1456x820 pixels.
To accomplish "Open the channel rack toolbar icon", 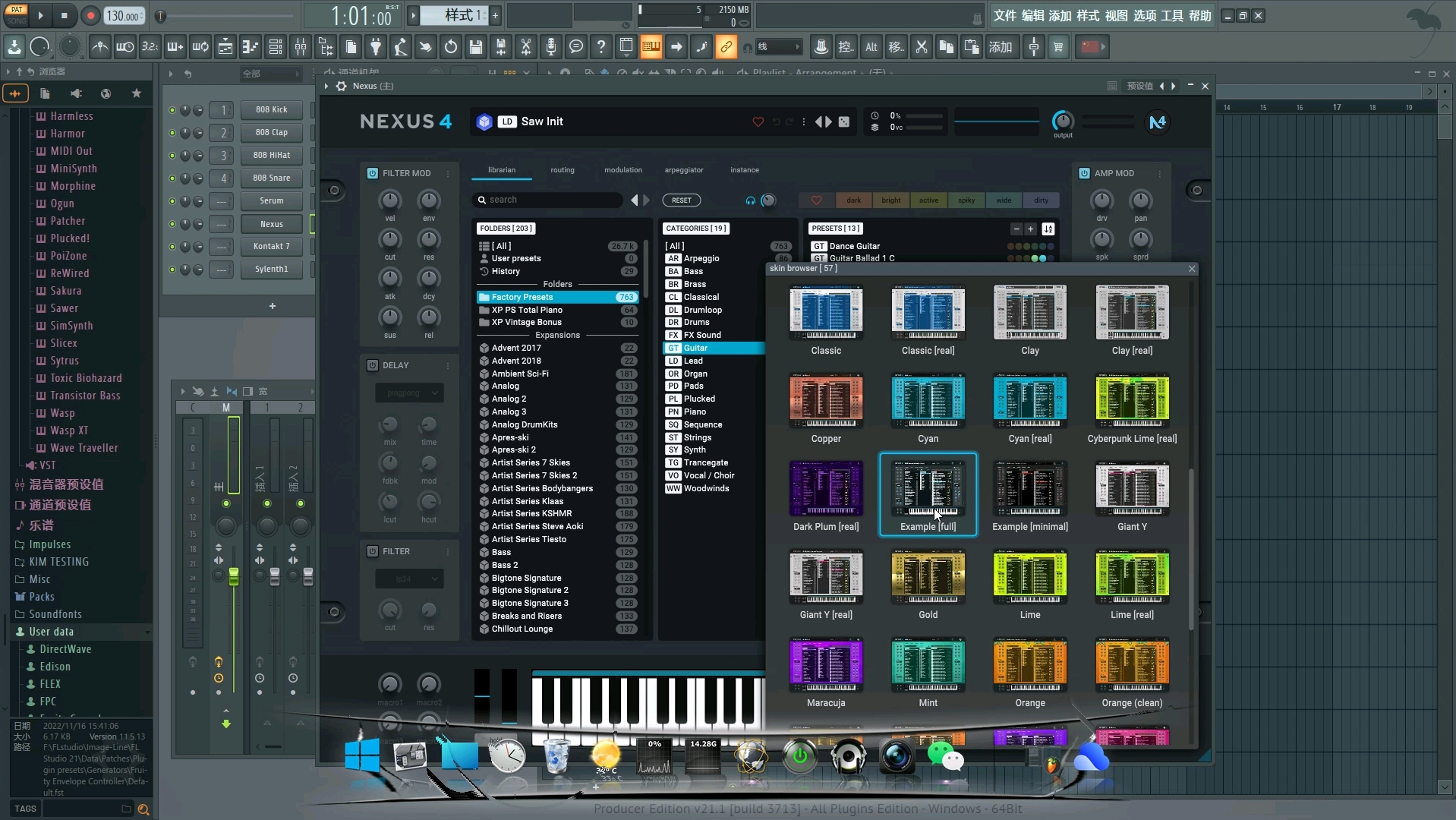I will tap(276, 47).
